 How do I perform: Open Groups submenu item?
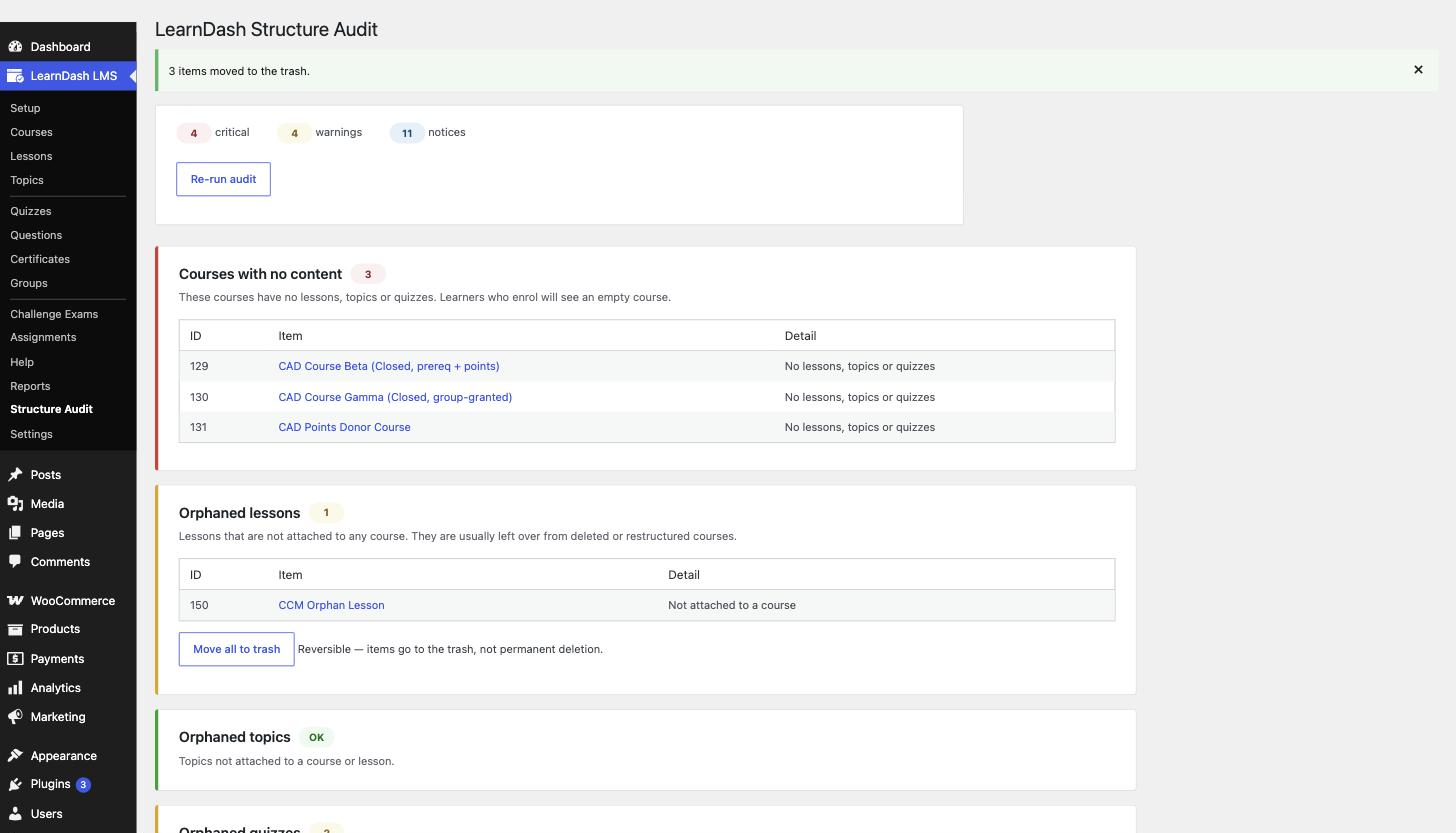29,283
